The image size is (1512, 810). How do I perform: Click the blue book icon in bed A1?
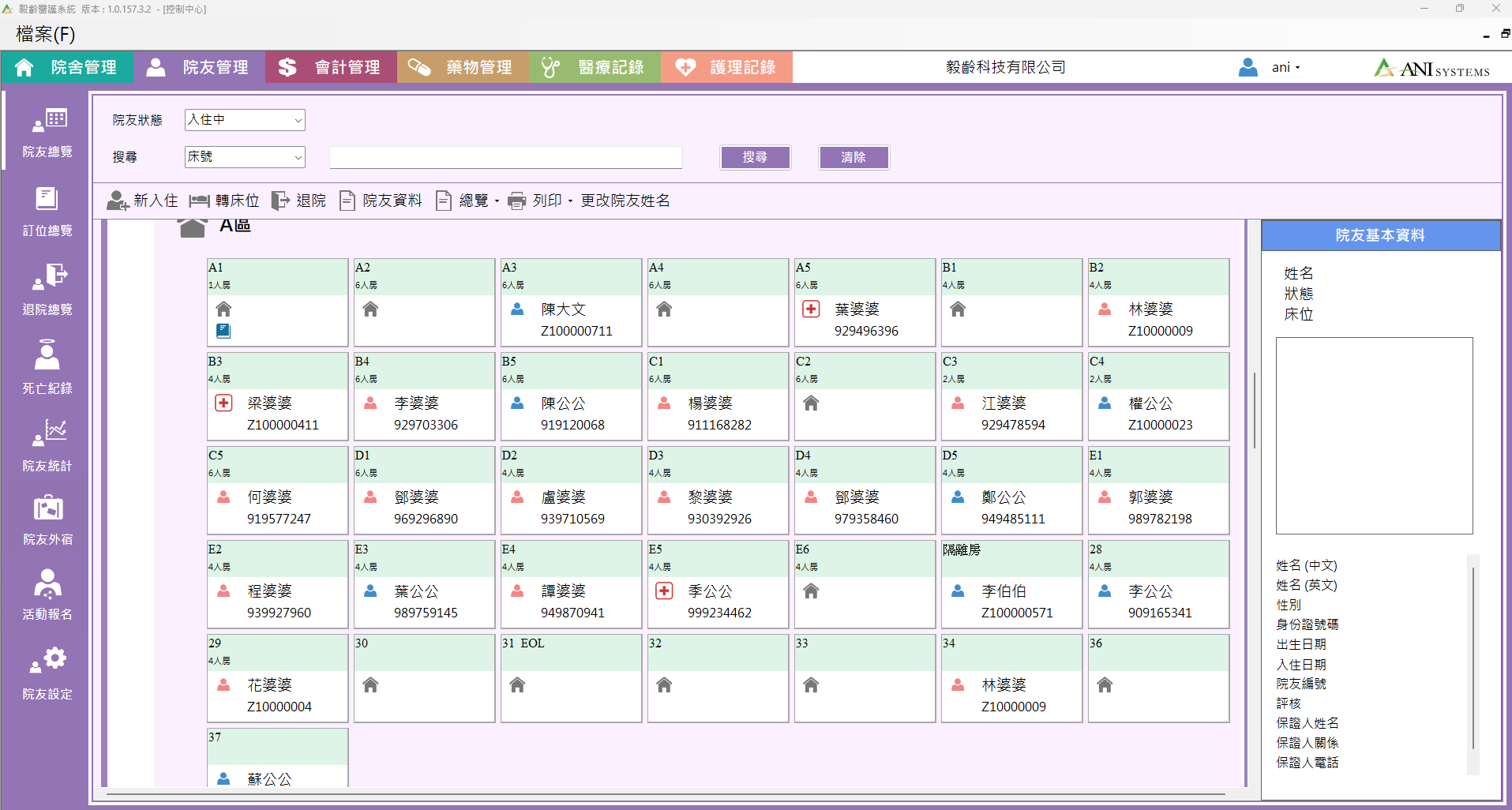tap(223, 331)
